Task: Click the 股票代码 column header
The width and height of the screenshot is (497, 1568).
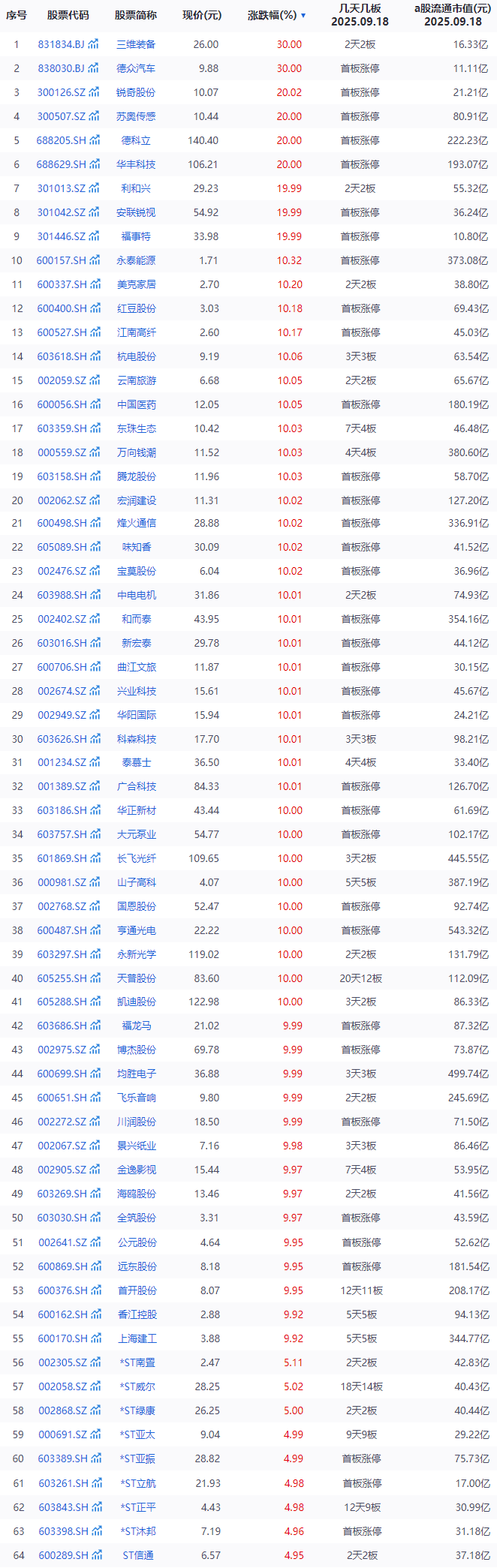Action: (x=68, y=15)
